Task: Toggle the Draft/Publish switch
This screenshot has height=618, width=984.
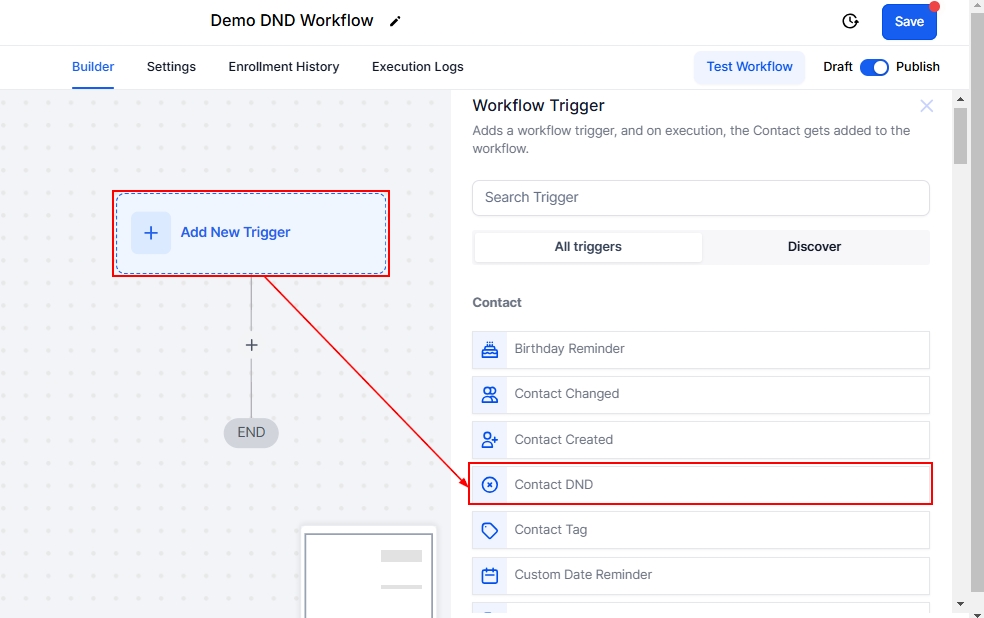Action: coord(874,67)
